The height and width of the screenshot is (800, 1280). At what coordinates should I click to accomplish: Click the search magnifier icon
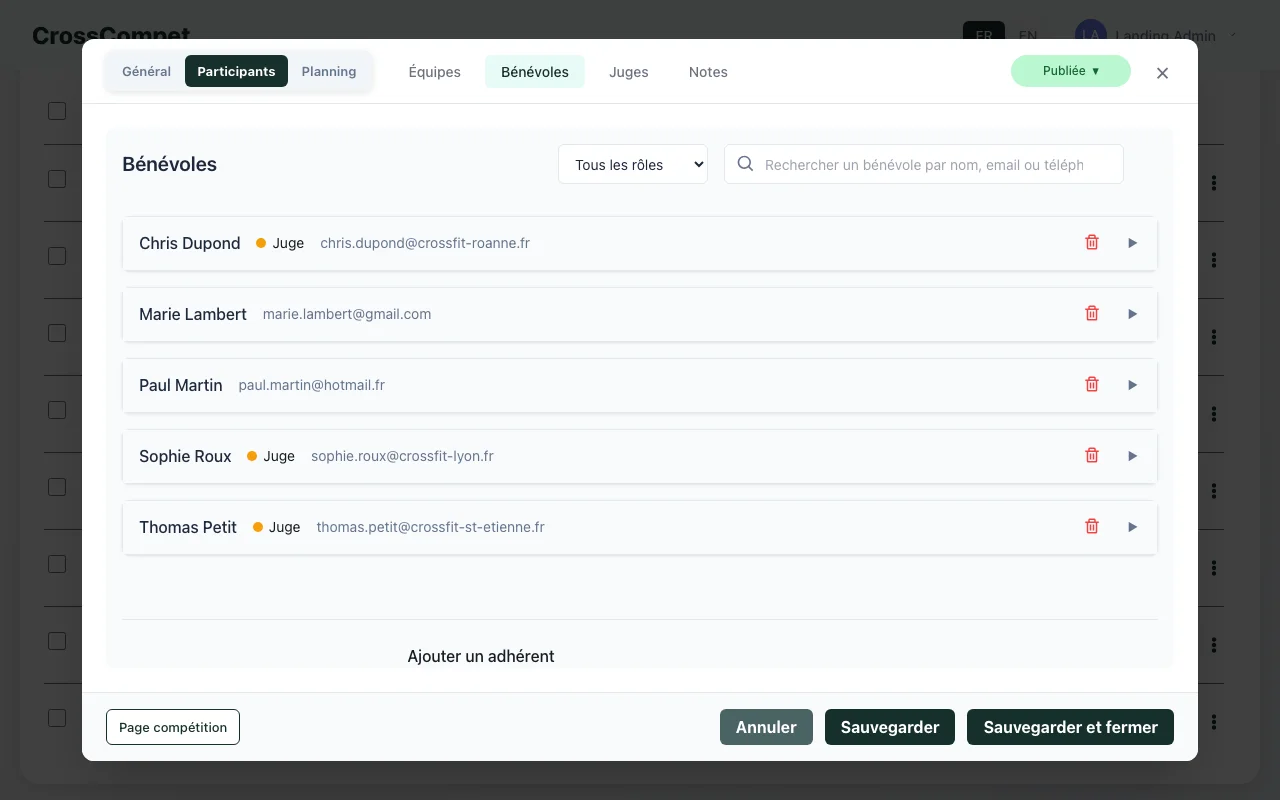pyautogui.click(x=745, y=164)
